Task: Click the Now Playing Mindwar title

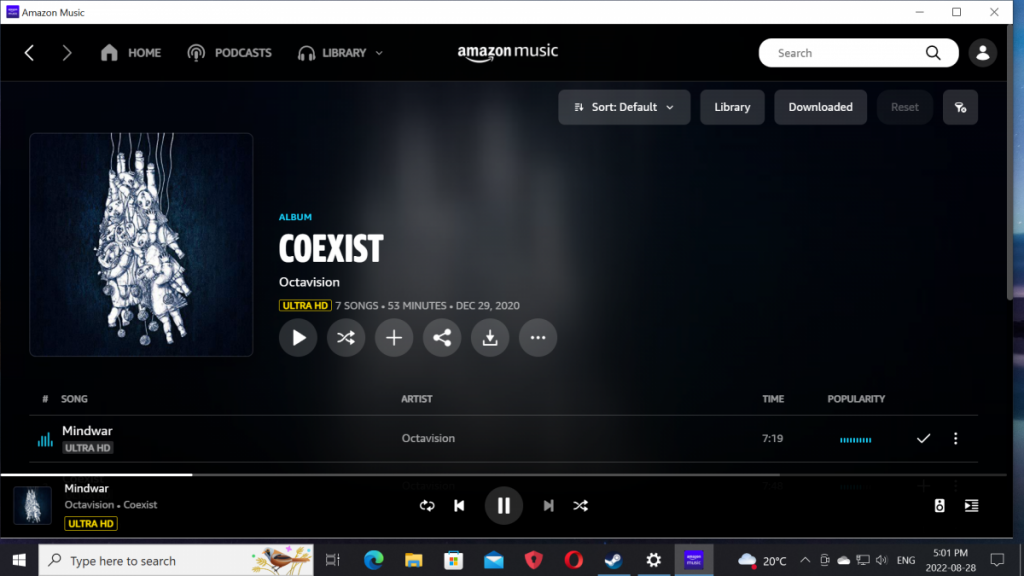Action: click(x=86, y=488)
